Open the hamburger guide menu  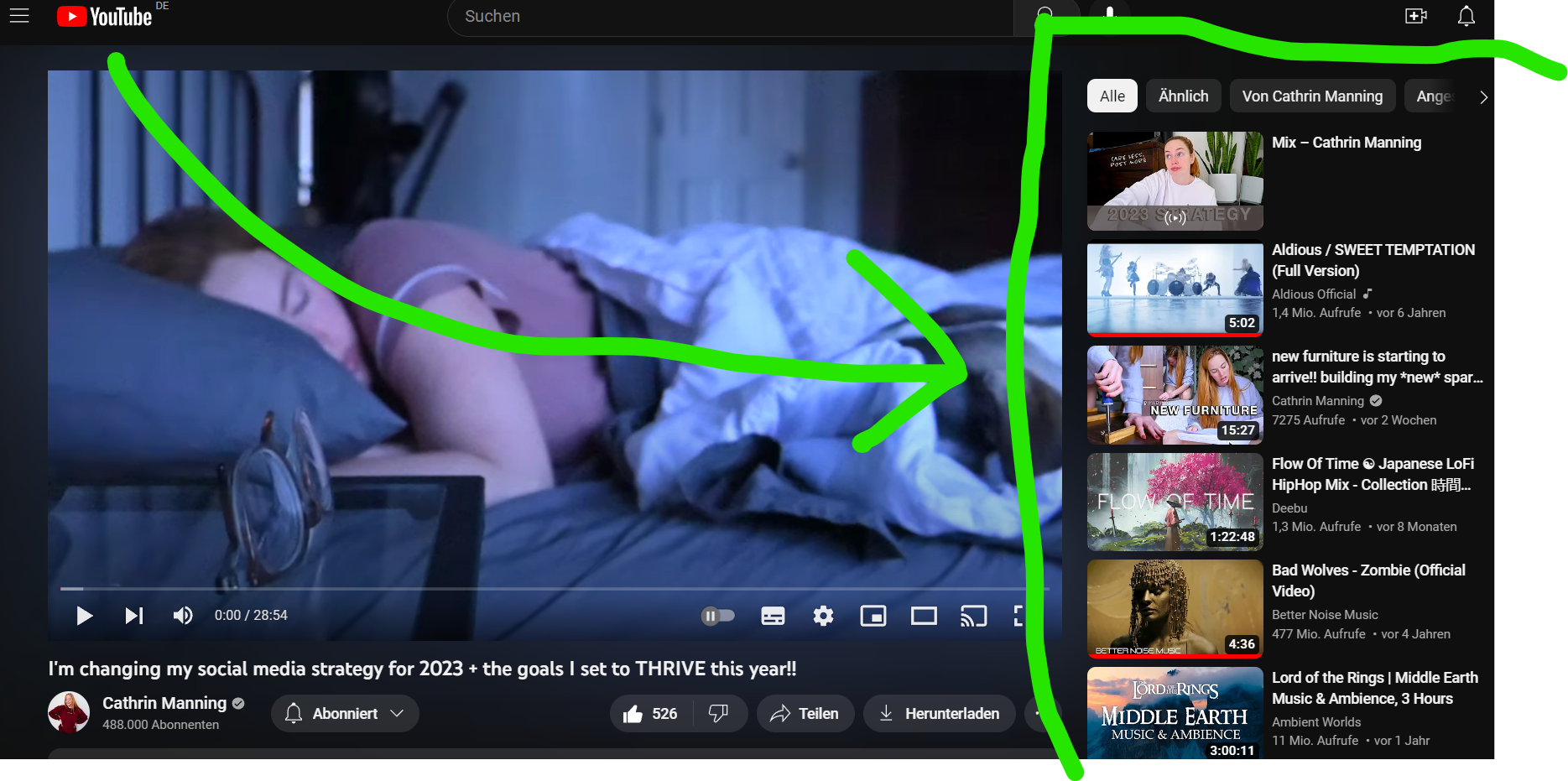[x=19, y=16]
